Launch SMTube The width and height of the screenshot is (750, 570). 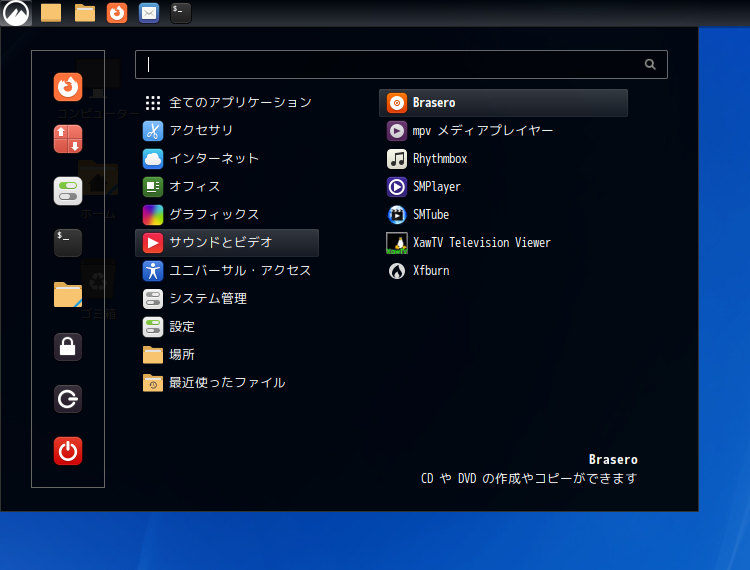[x=503, y=215]
